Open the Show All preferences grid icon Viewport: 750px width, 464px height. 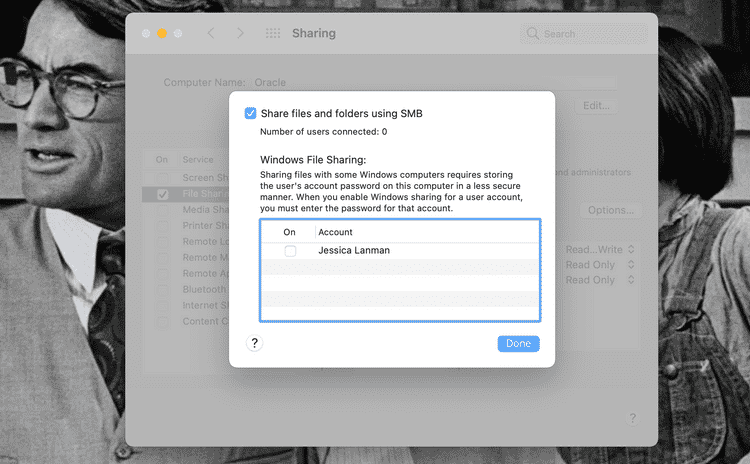pyautogui.click(x=272, y=33)
